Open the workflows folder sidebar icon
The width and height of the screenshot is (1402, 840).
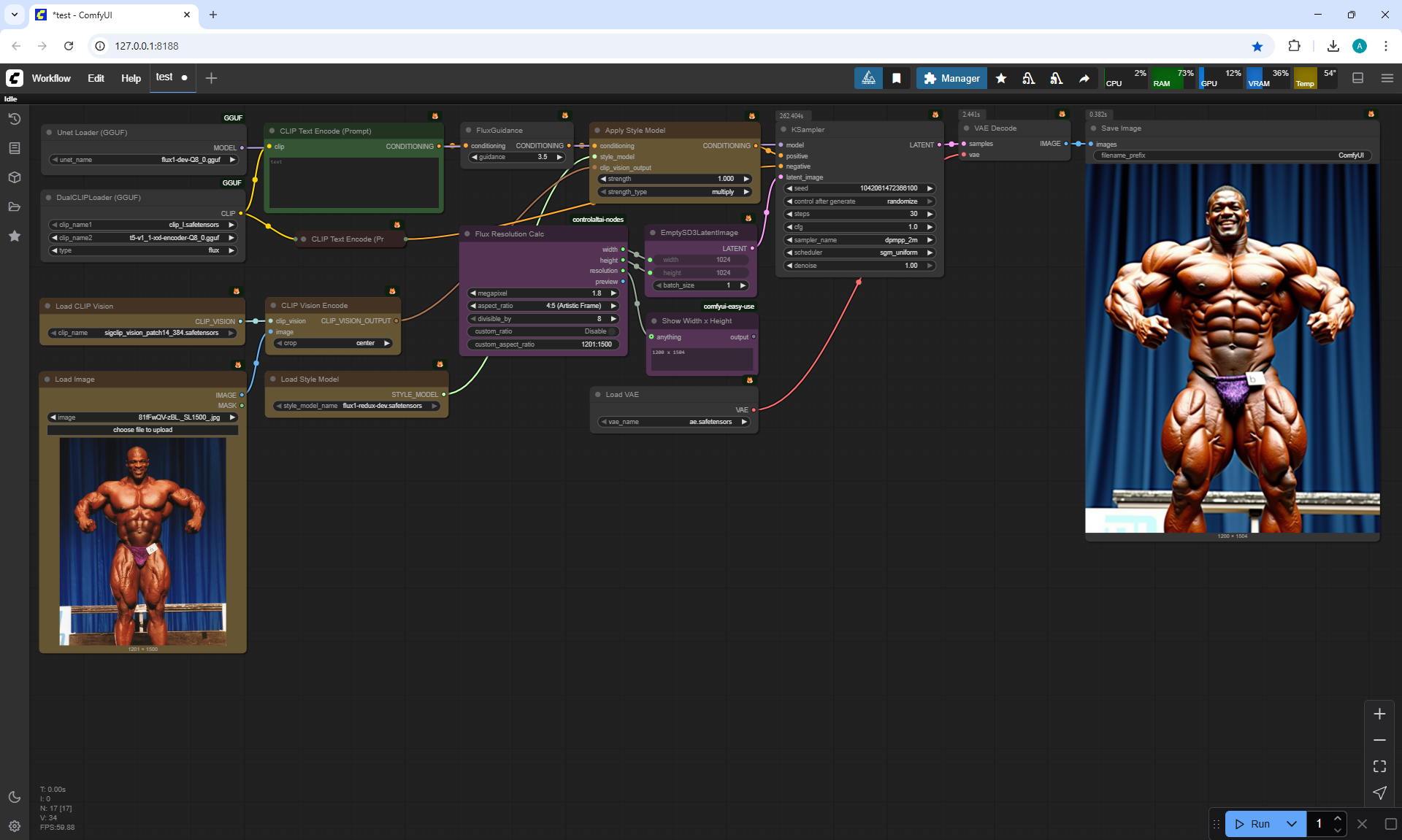tap(15, 207)
